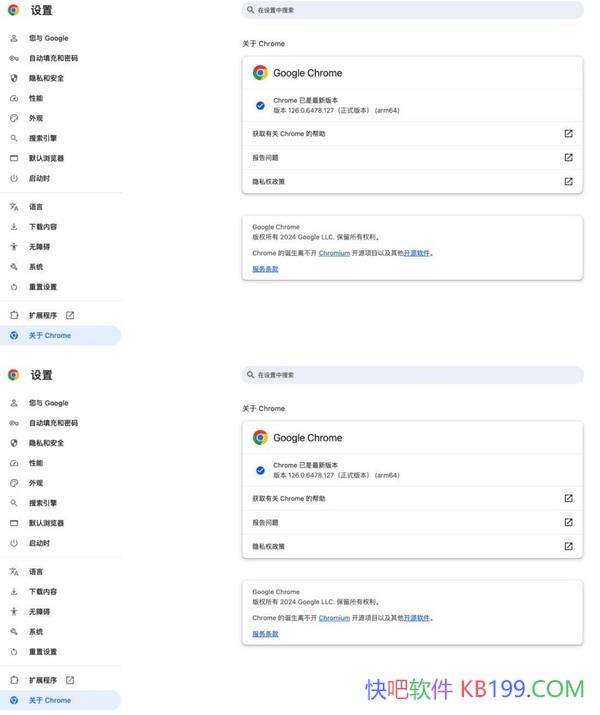Open the 开源软件 link in the upper panel

[x=417, y=253]
